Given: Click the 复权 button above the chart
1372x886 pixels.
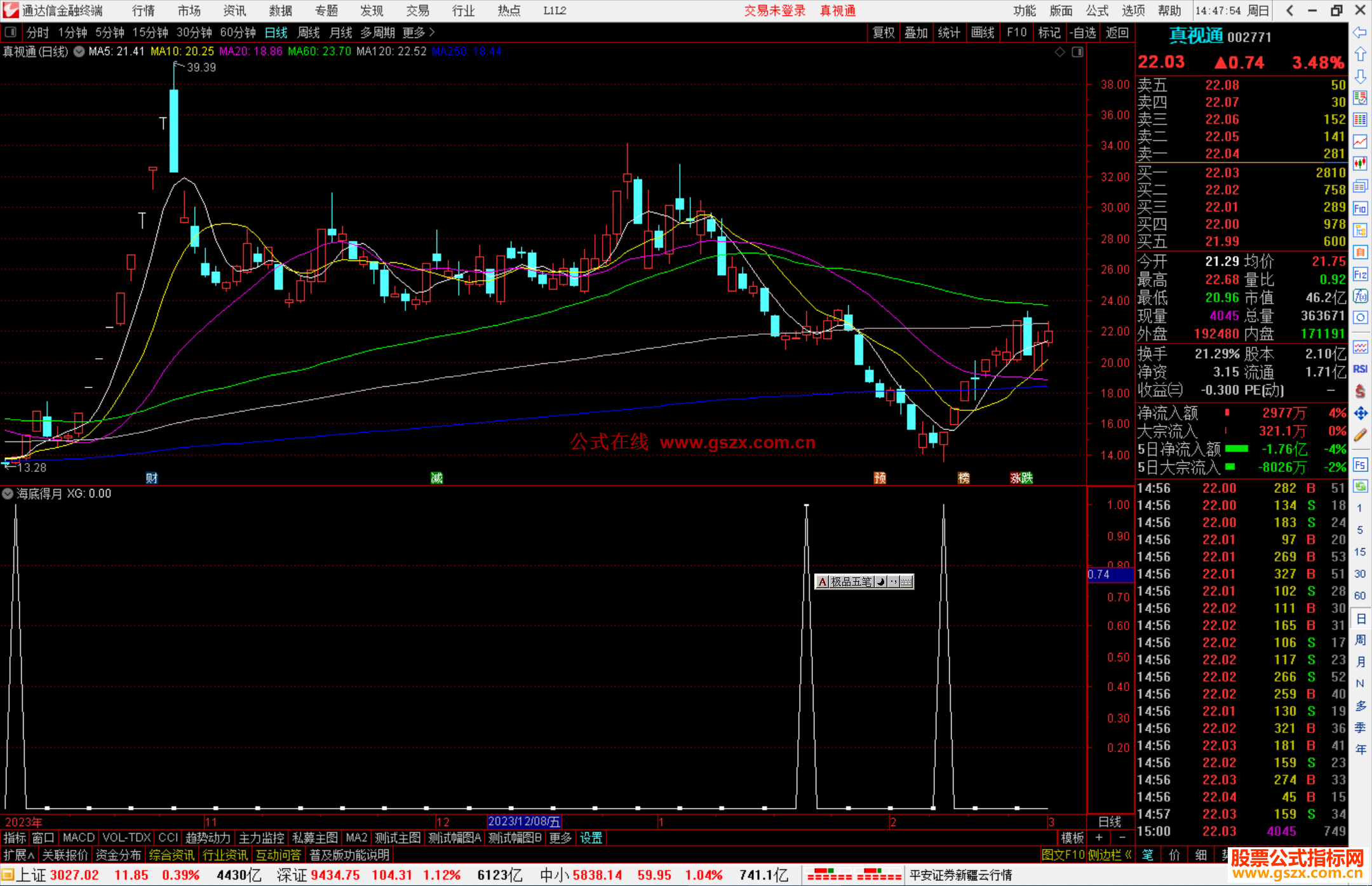Looking at the screenshot, I should [883, 32].
